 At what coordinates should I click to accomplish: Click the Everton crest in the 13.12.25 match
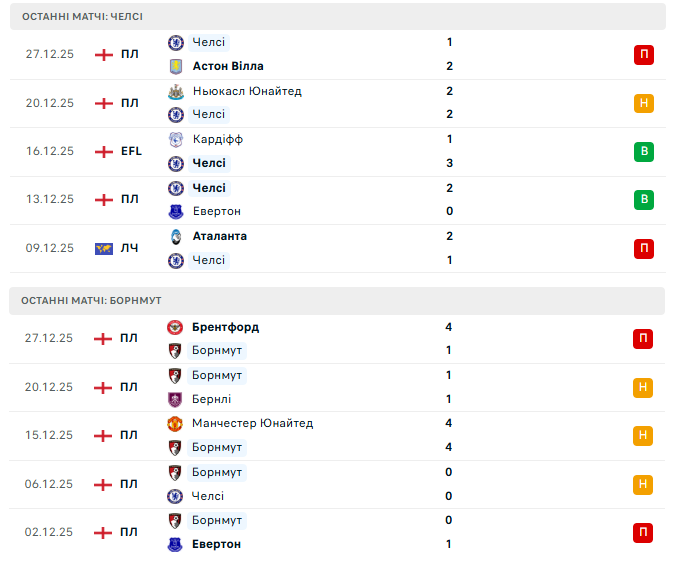(175, 211)
